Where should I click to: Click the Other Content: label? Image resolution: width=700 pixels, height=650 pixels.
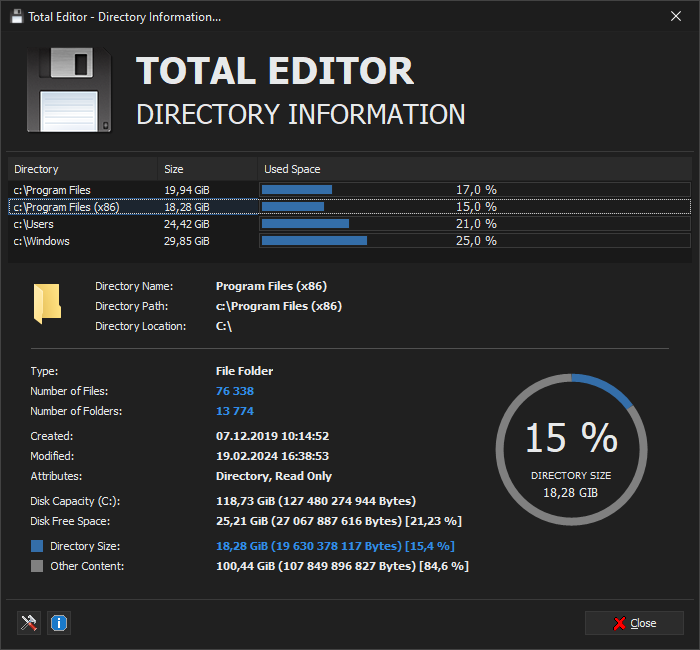click(x=87, y=566)
